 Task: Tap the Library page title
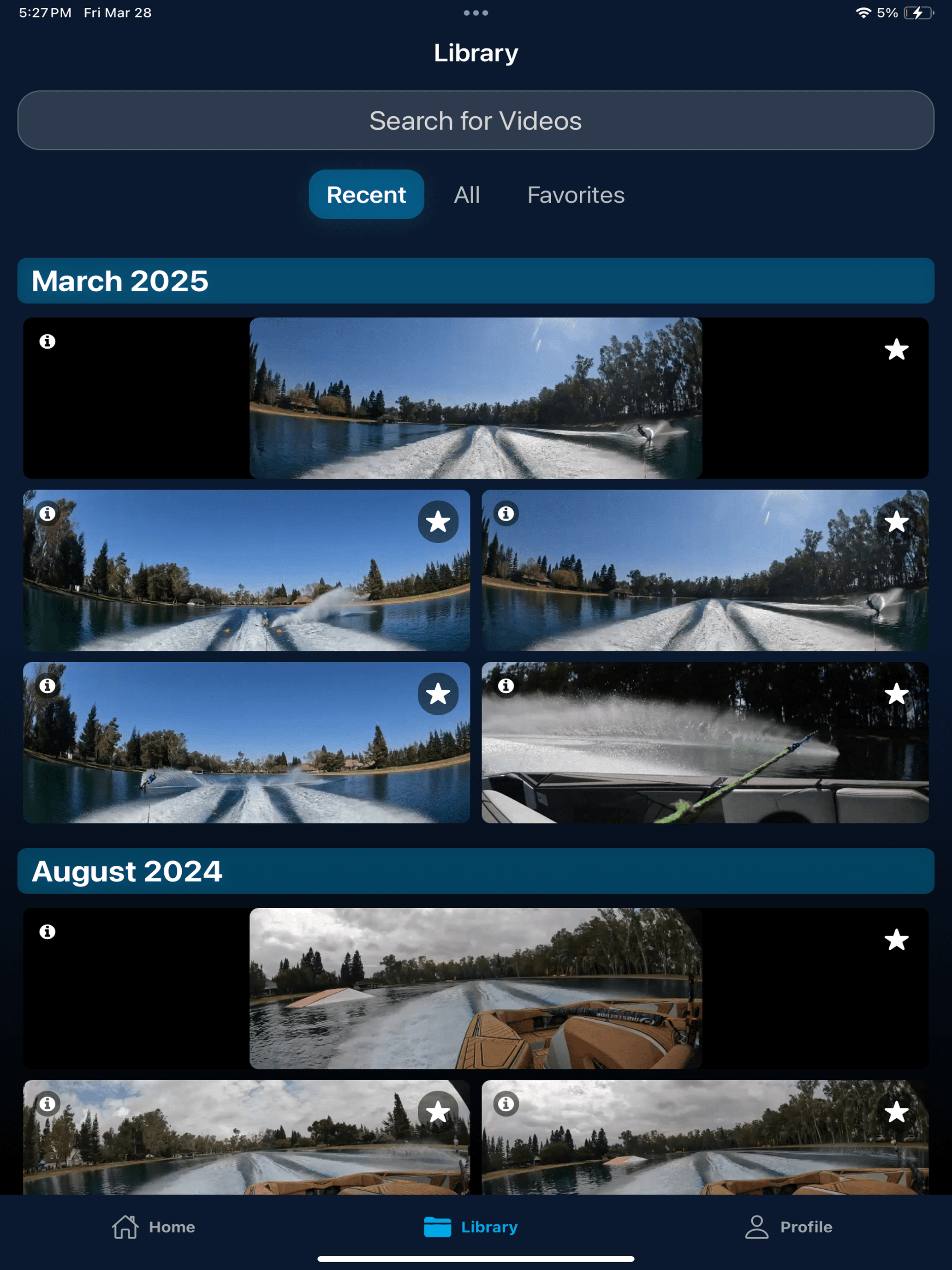tap(476, 53)
